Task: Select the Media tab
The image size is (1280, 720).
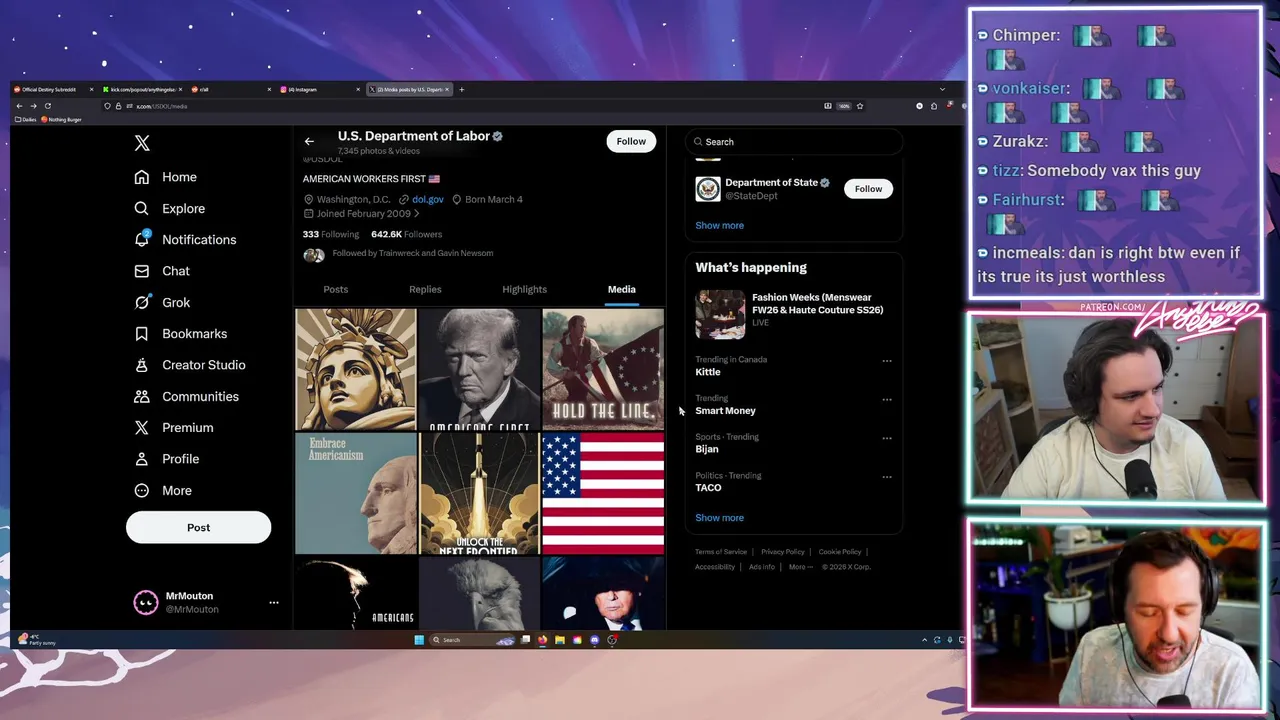Action: (621, 289)
